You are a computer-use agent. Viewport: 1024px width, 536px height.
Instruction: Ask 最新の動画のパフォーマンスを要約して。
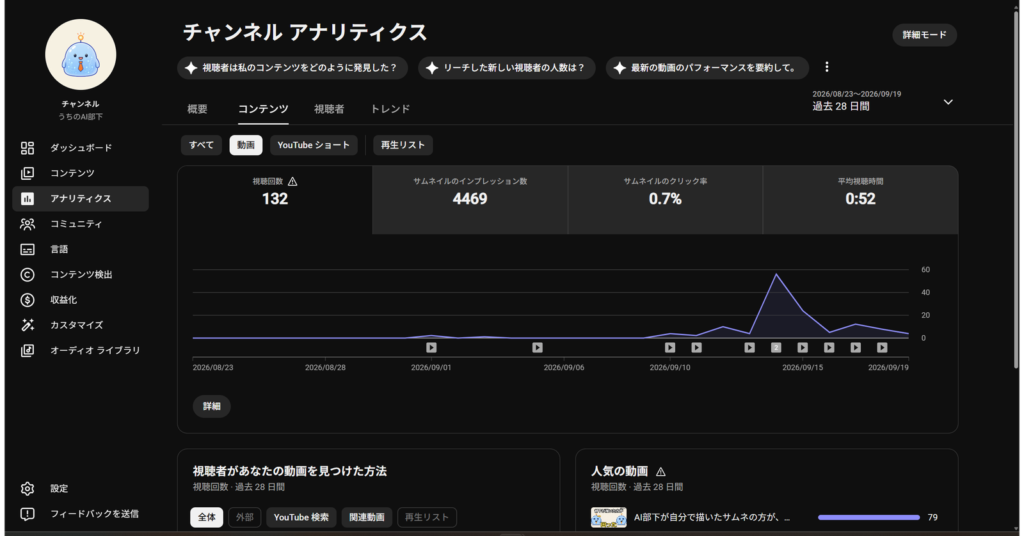(707, 68)
